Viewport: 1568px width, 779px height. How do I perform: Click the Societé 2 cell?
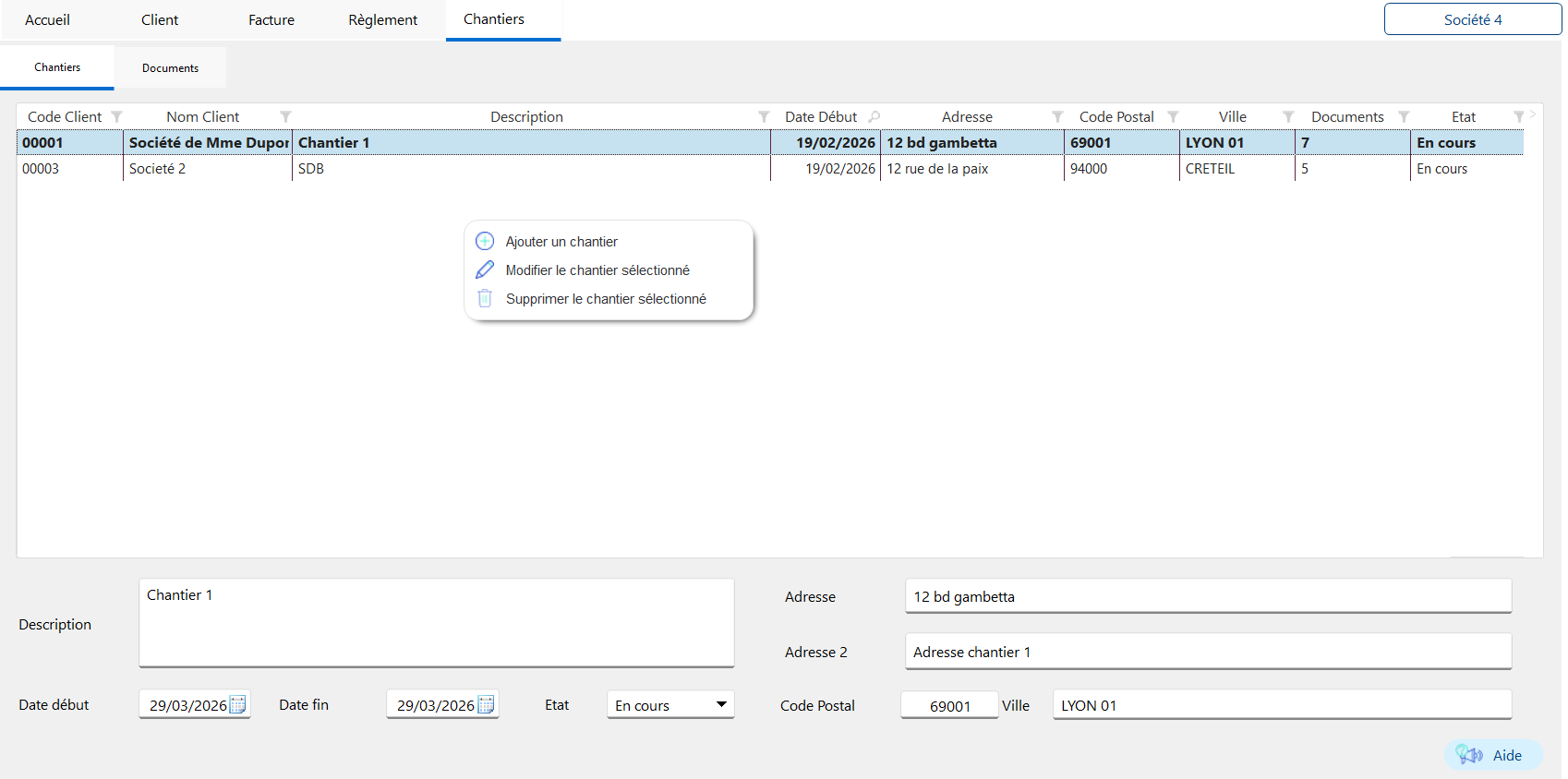208,168
